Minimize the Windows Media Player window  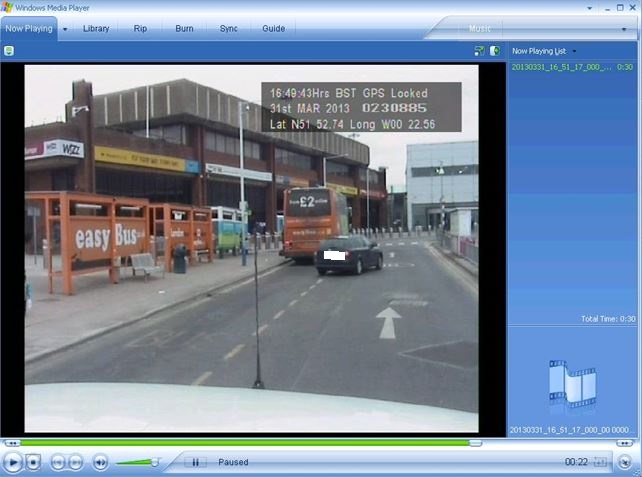[608, 8]
